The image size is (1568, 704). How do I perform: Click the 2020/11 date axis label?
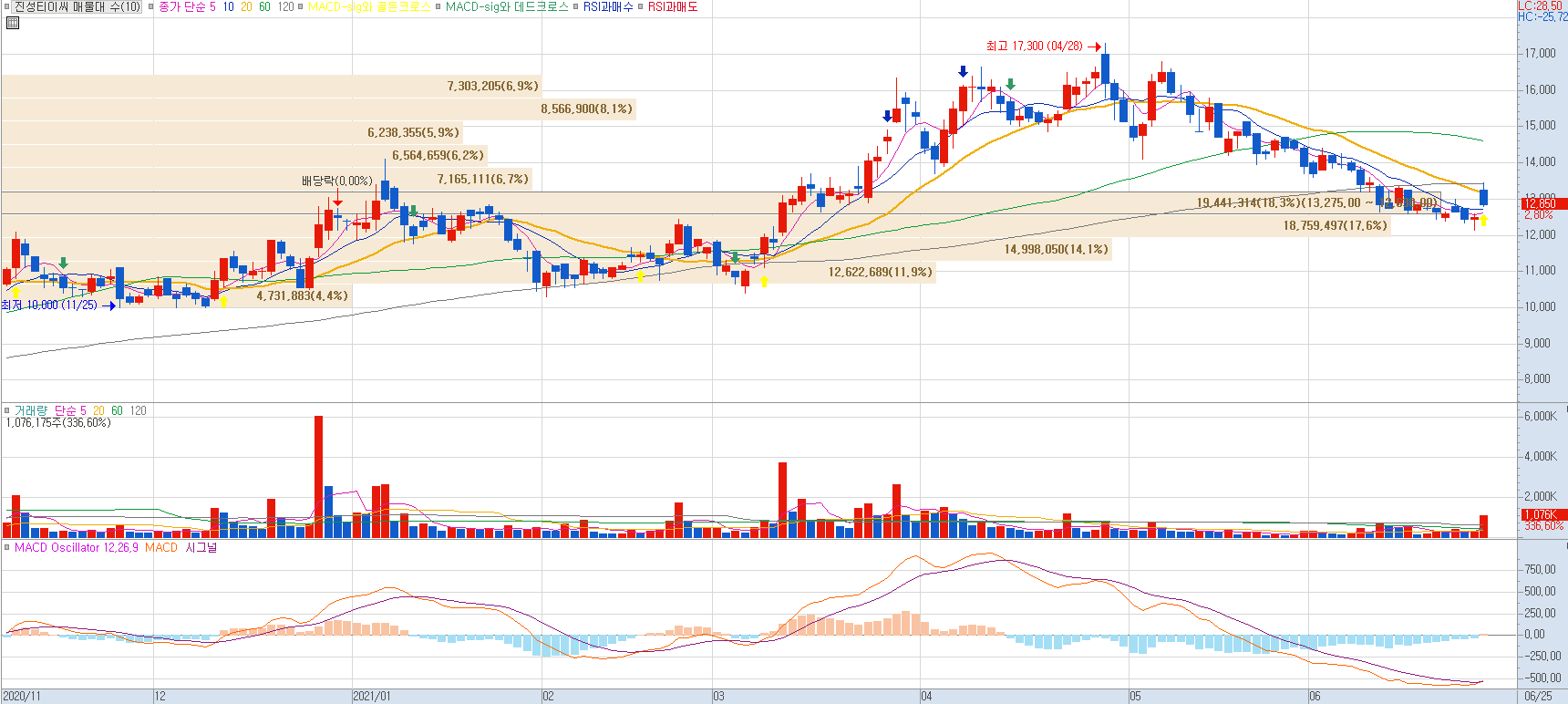[22, 696]
